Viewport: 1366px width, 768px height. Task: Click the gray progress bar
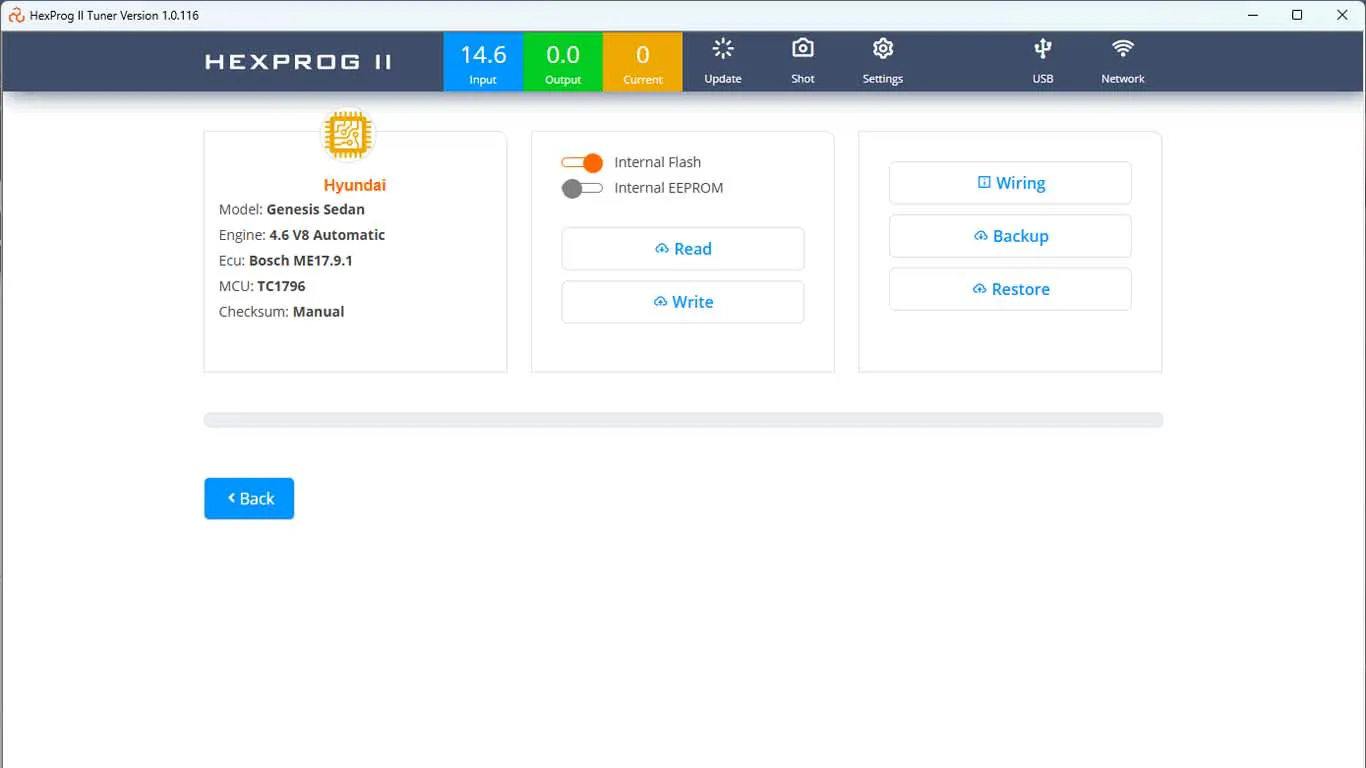[x=683, y=420]
